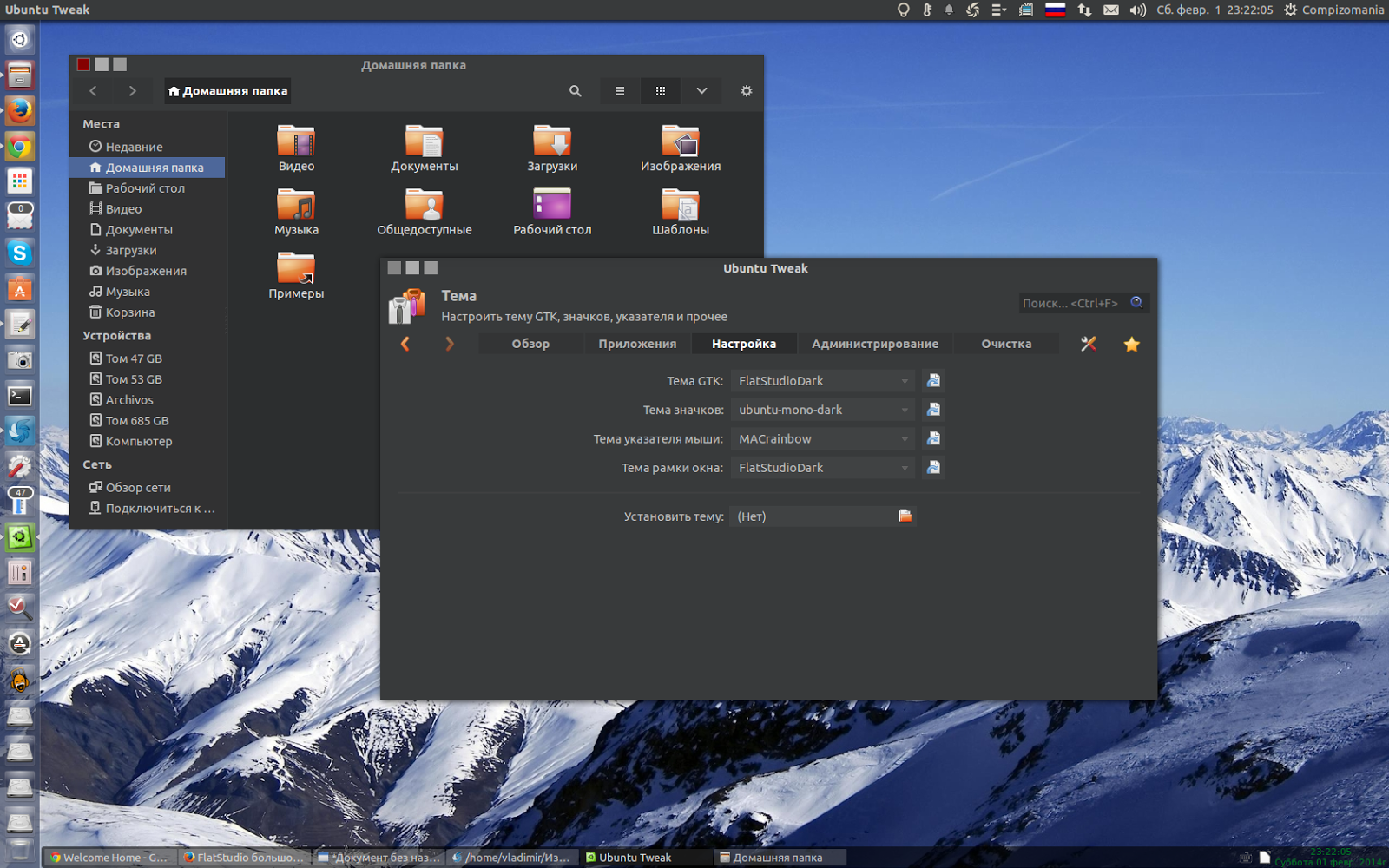Select the Примеры folder
Image resolution: width=1389 pixels, height=868 pixels.
296,275
